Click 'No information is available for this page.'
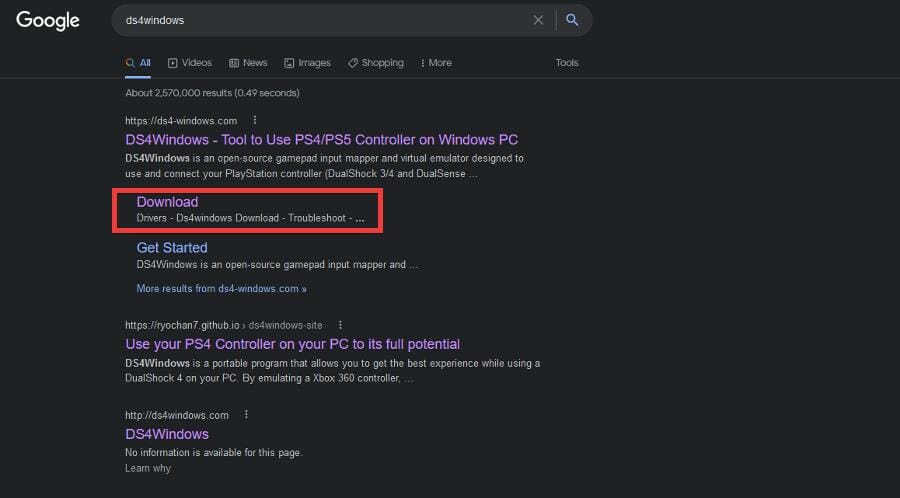900x498 pixels. pos(214,453)
